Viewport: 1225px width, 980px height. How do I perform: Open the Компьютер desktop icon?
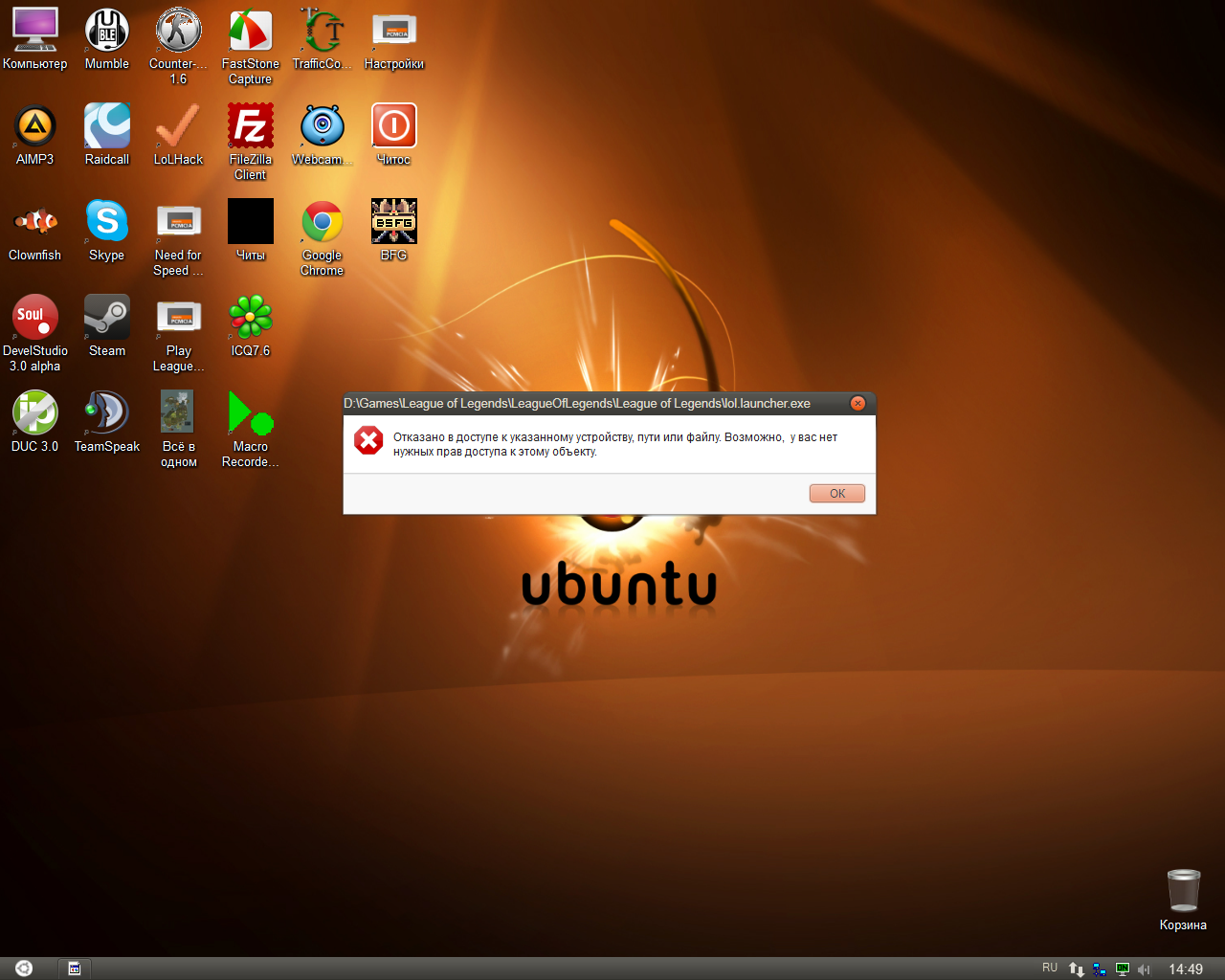click(x=35, y=39)
